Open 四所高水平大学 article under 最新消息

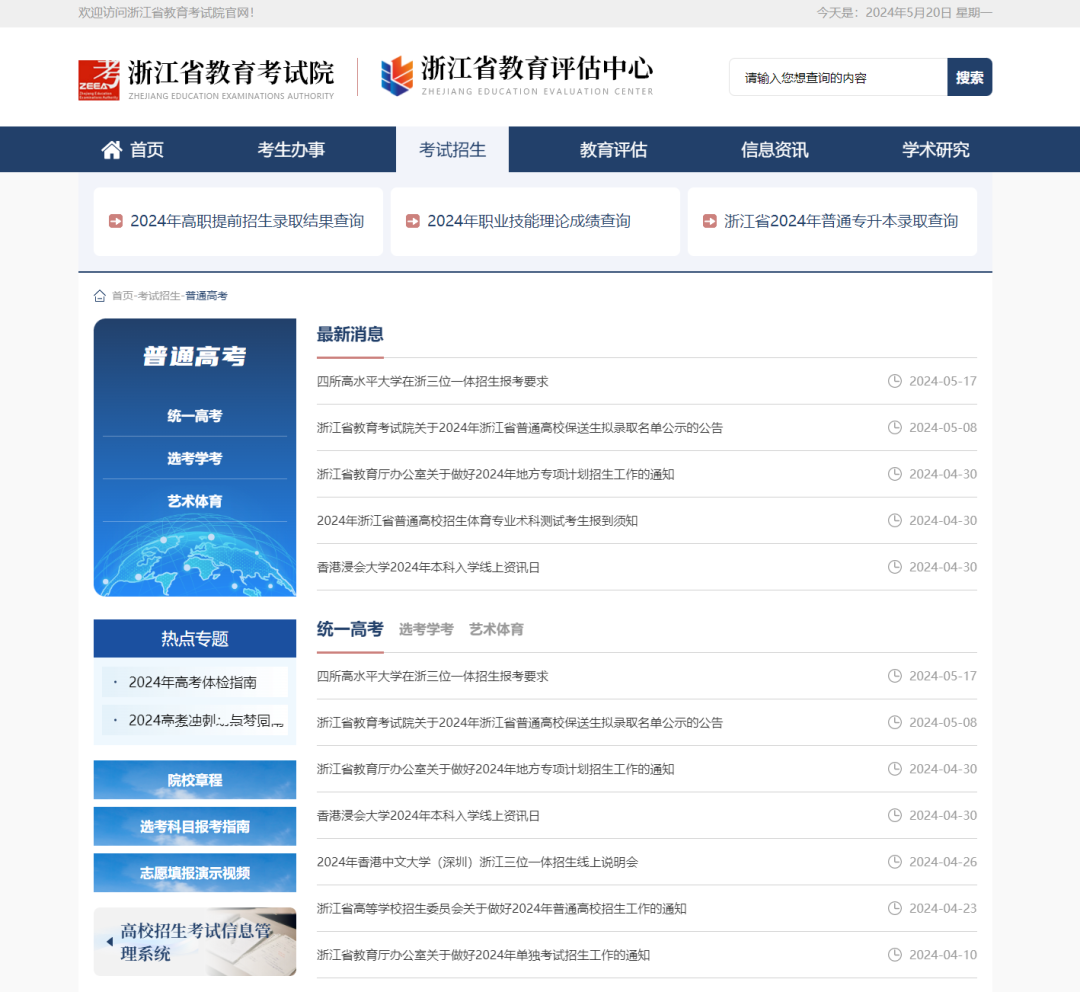(x=433, y=381)
